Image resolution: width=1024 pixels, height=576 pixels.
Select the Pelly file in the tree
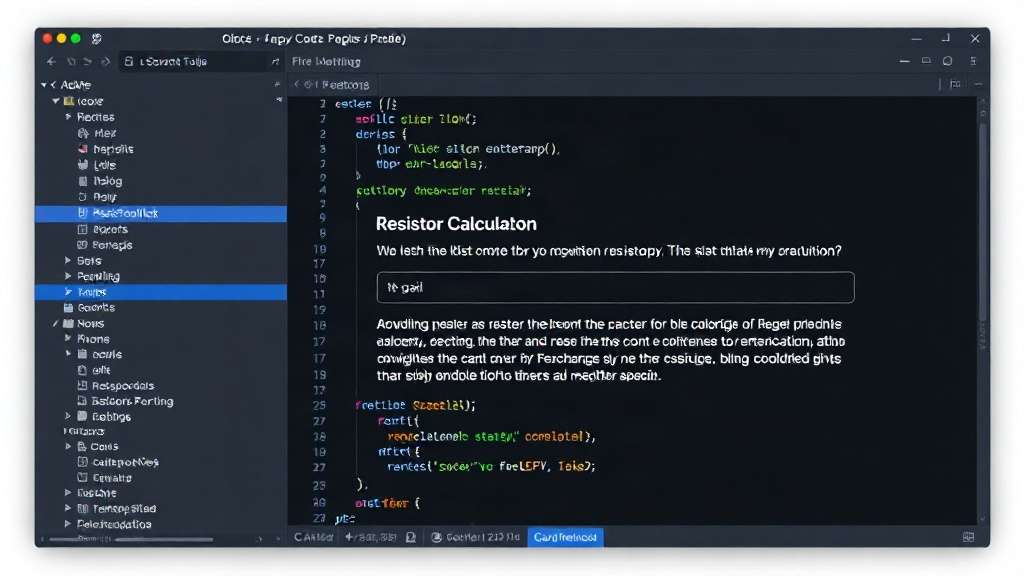[x=104, y=197]
